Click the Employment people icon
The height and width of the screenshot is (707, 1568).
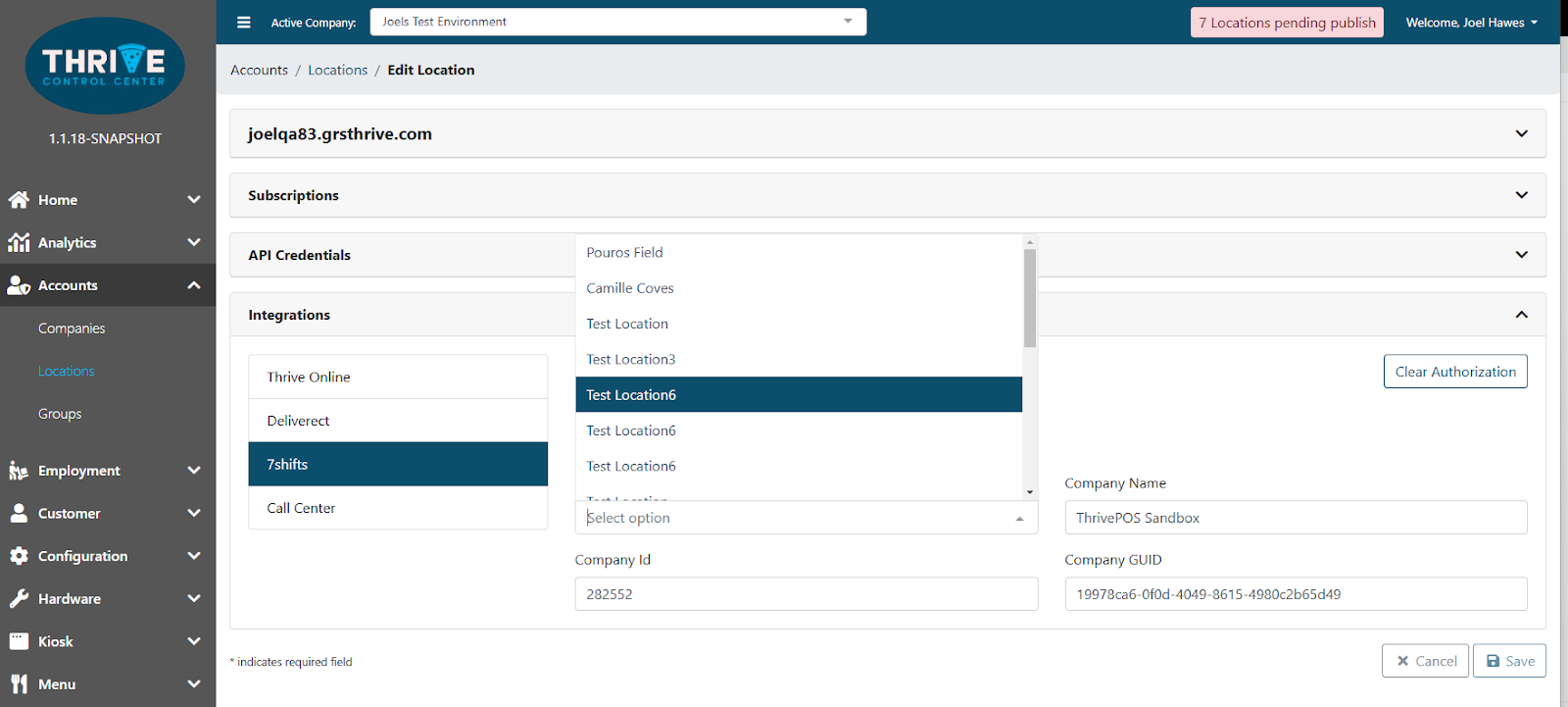[19, 471]
